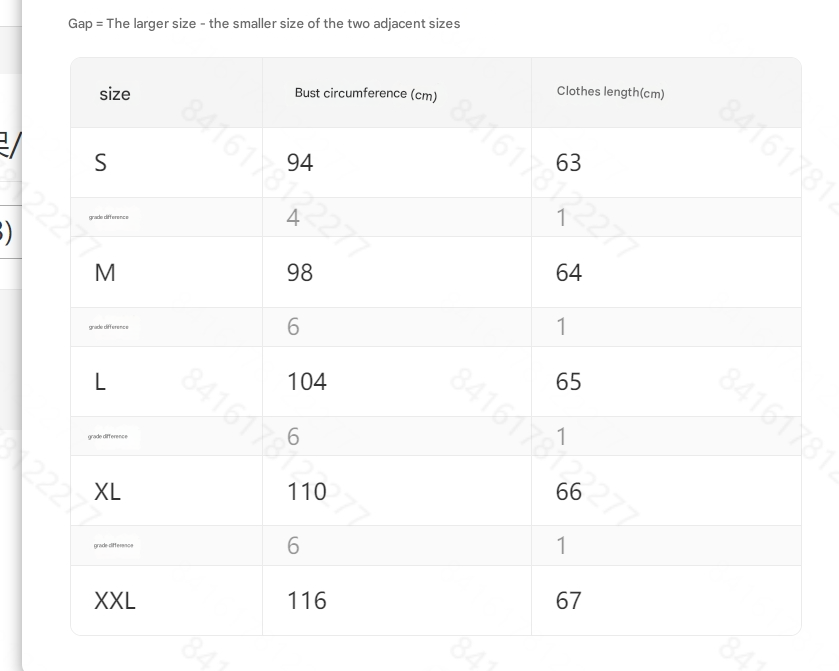Select the XXL size label
Screen dimensions: 839x671
[115, 600]
